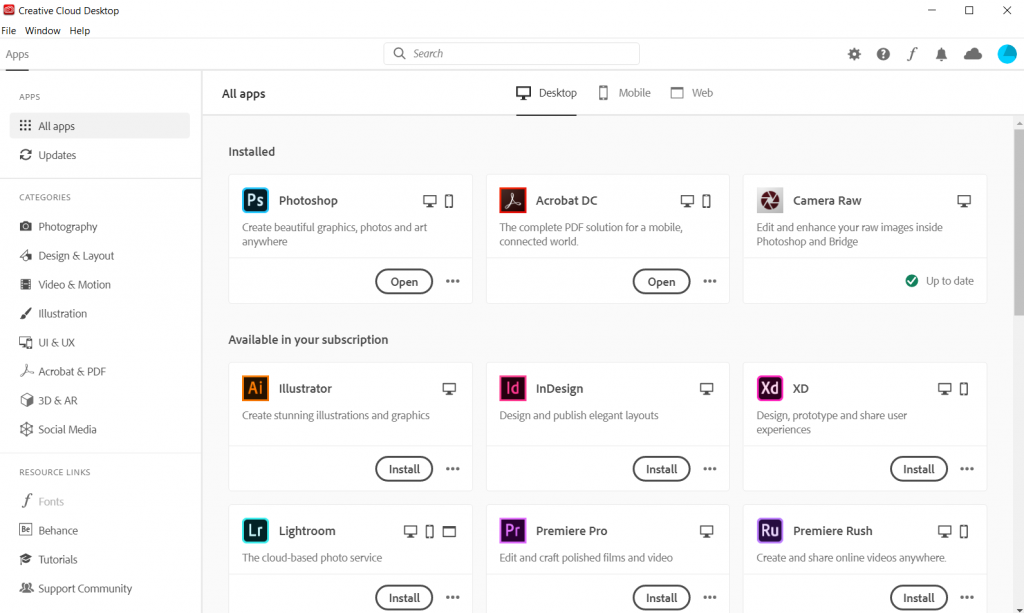Click Camera Raw's green up-to-date checkmark

pyautogui.click(x=912, y=281)
